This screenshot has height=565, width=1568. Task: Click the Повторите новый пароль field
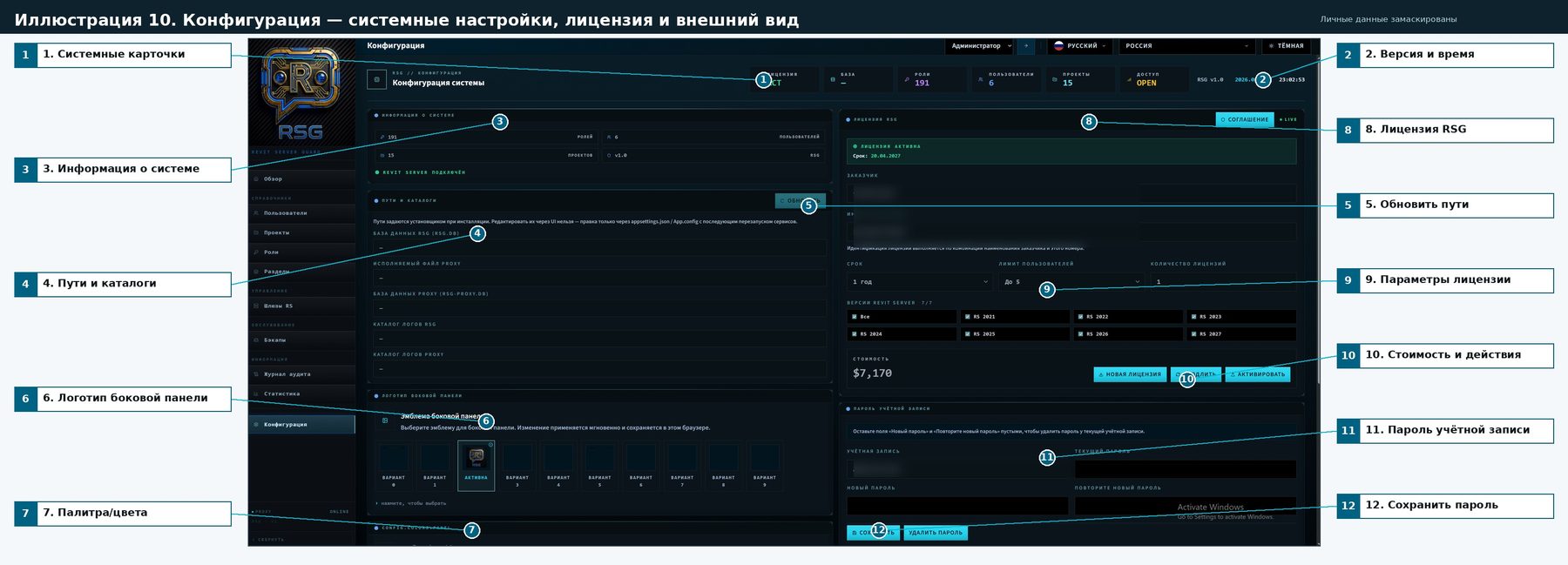(1186, 506)
